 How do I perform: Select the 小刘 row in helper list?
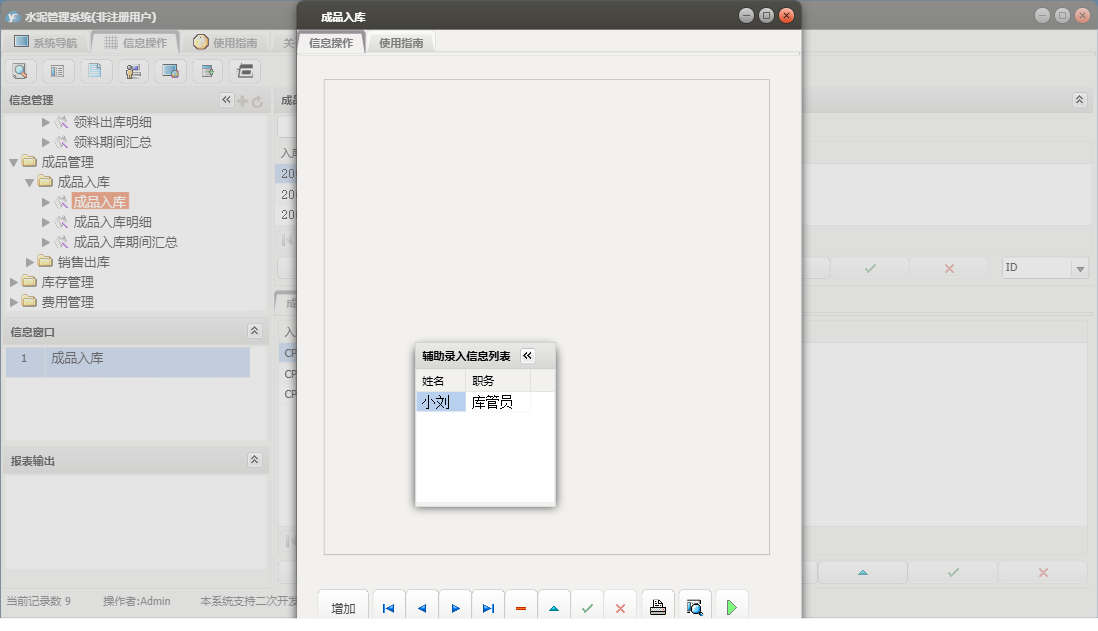pyautogui.click(x=440, y=402)
